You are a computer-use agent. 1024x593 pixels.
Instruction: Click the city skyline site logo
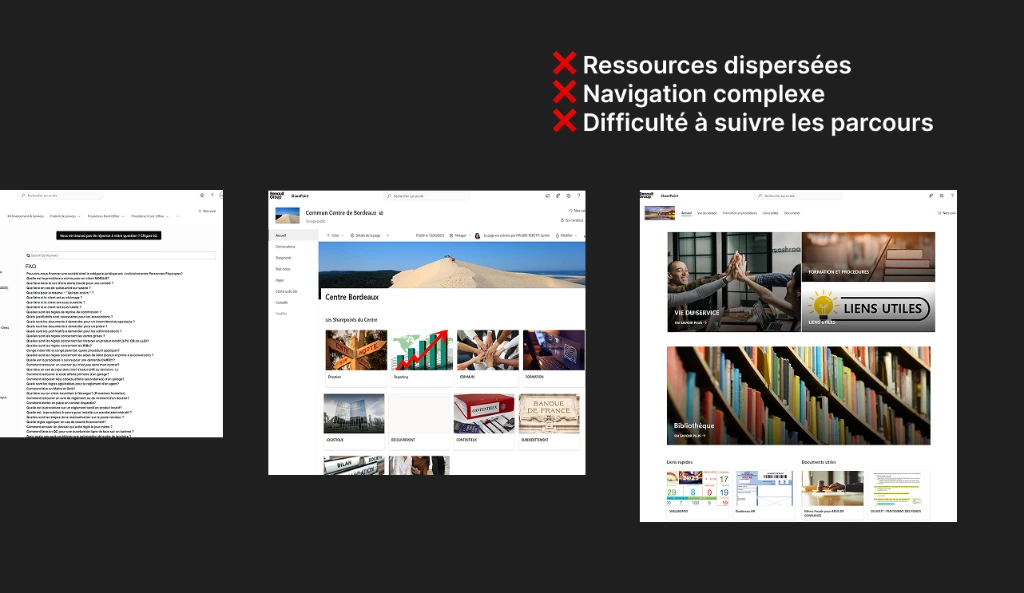tap(658, 213)
